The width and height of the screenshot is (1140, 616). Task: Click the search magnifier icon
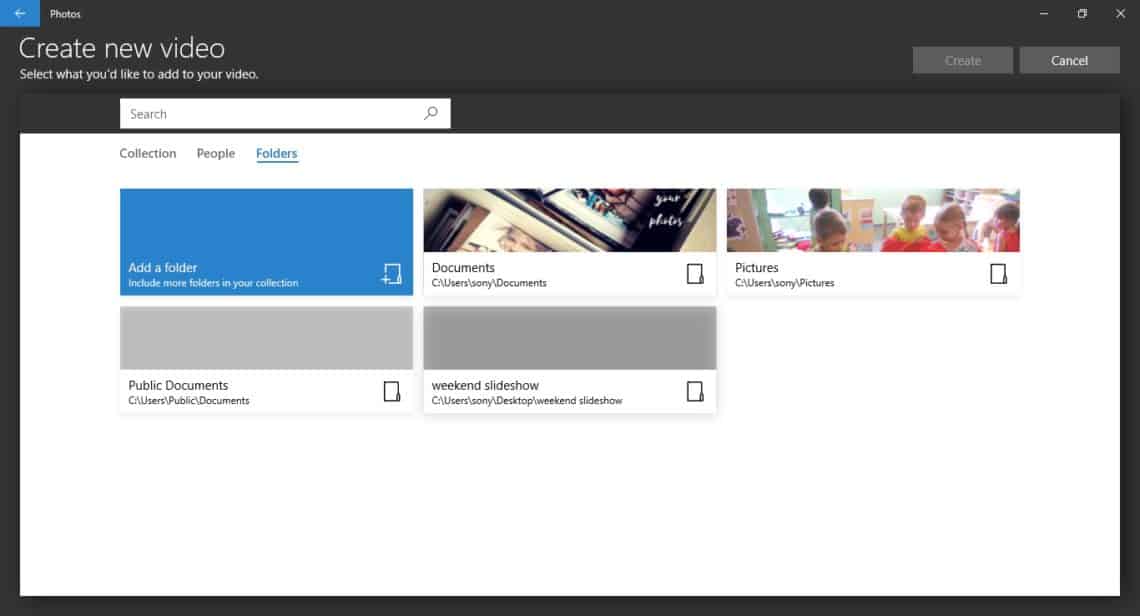[x=430, y=113]
